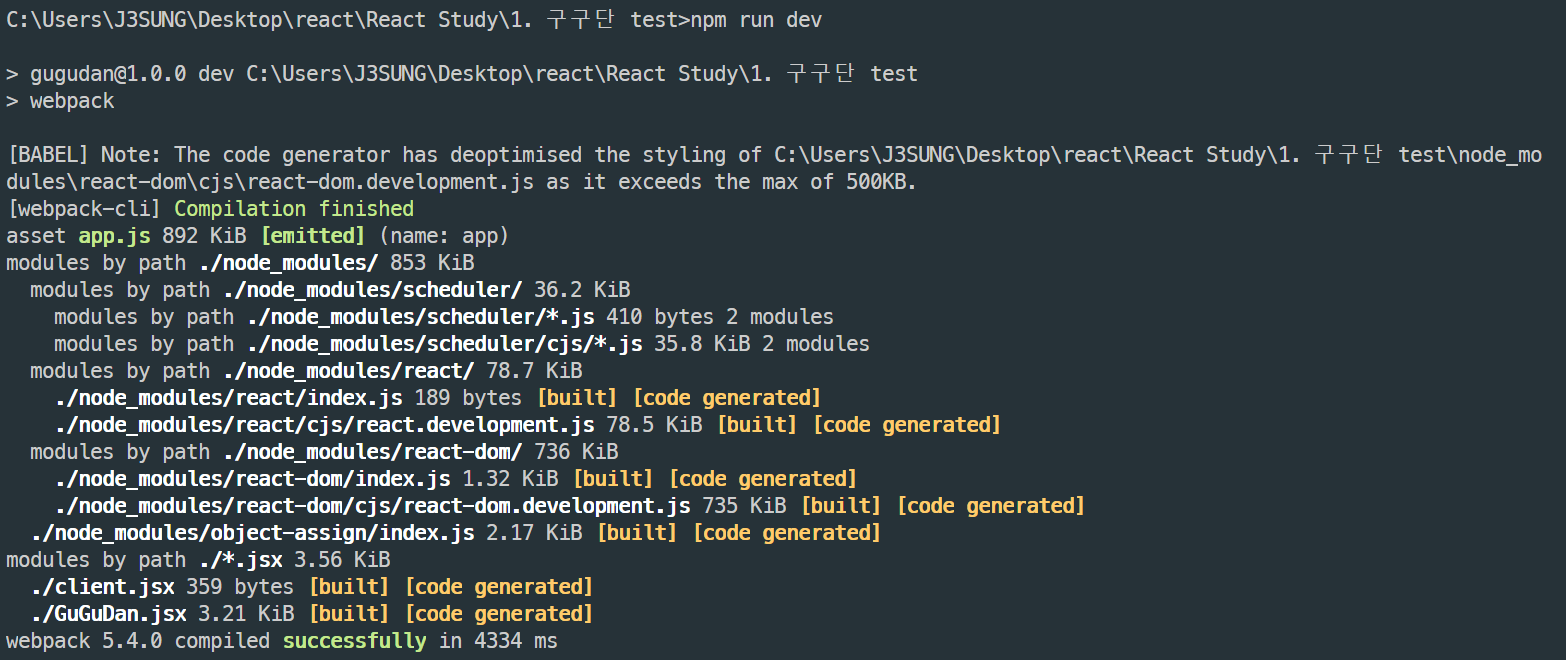Click './node_modules/react-dom/' 736 KiB path
1566x660 pixels.
(x=324, y=452)
